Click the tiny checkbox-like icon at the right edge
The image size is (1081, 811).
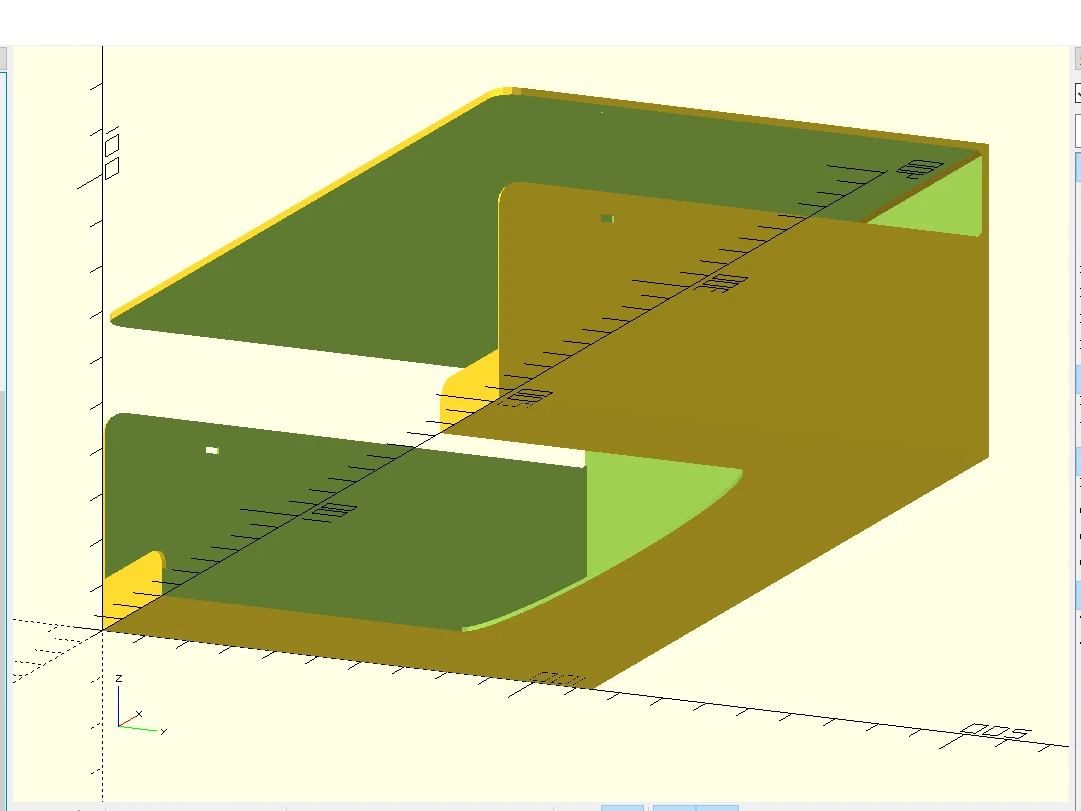click(1077, 95)
